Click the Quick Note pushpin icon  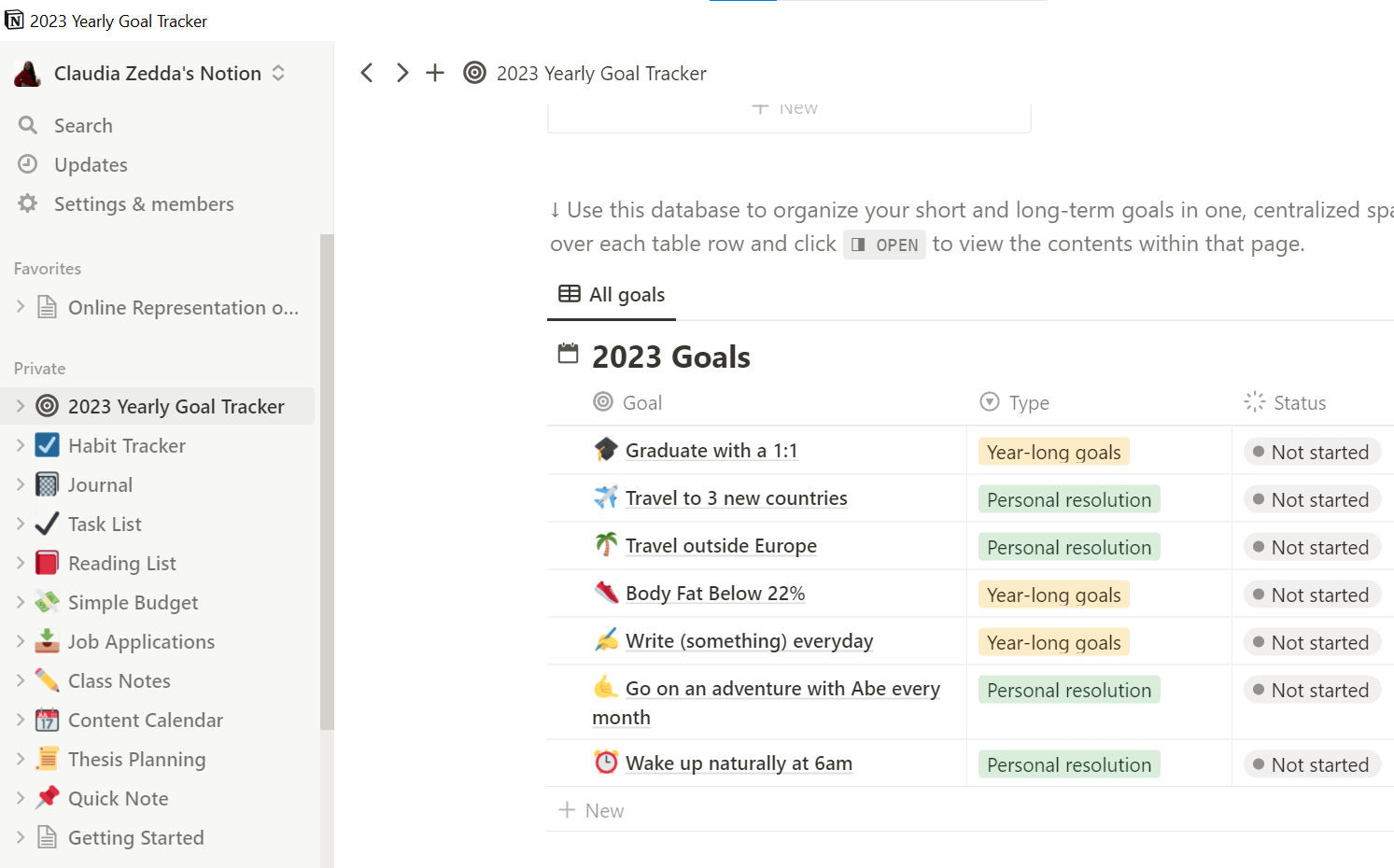click(47, 798)
